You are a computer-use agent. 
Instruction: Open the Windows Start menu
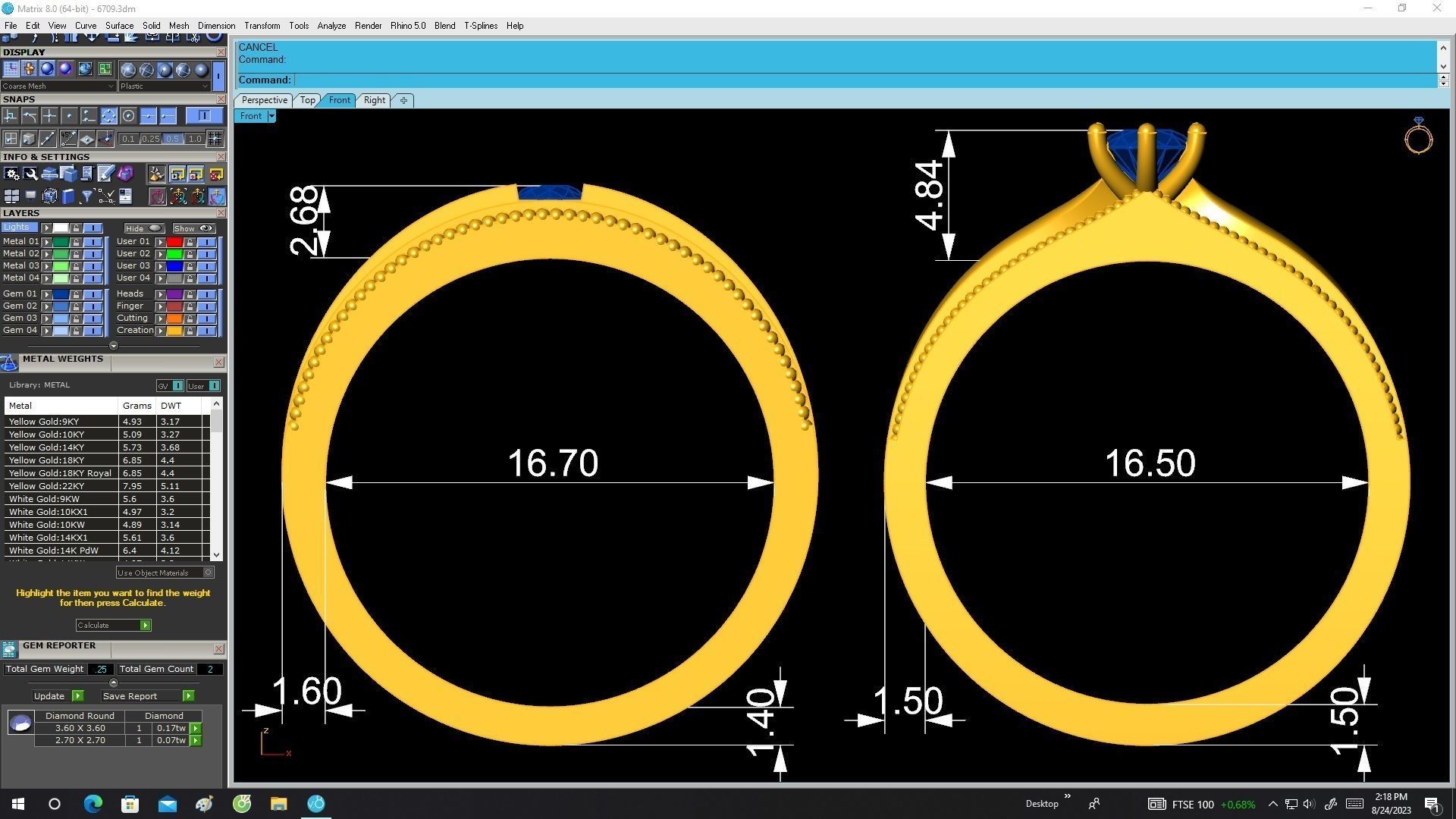(x=18, y=804)
